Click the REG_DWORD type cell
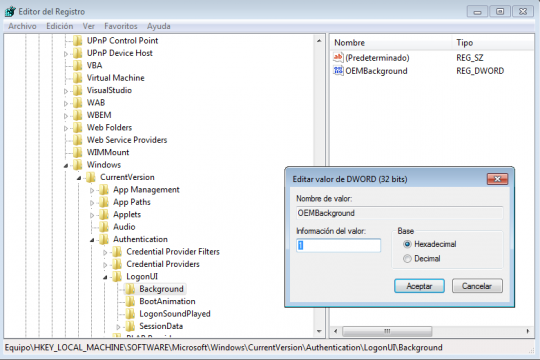This screenshot has height=360, width=540. [x=480, y=71]
